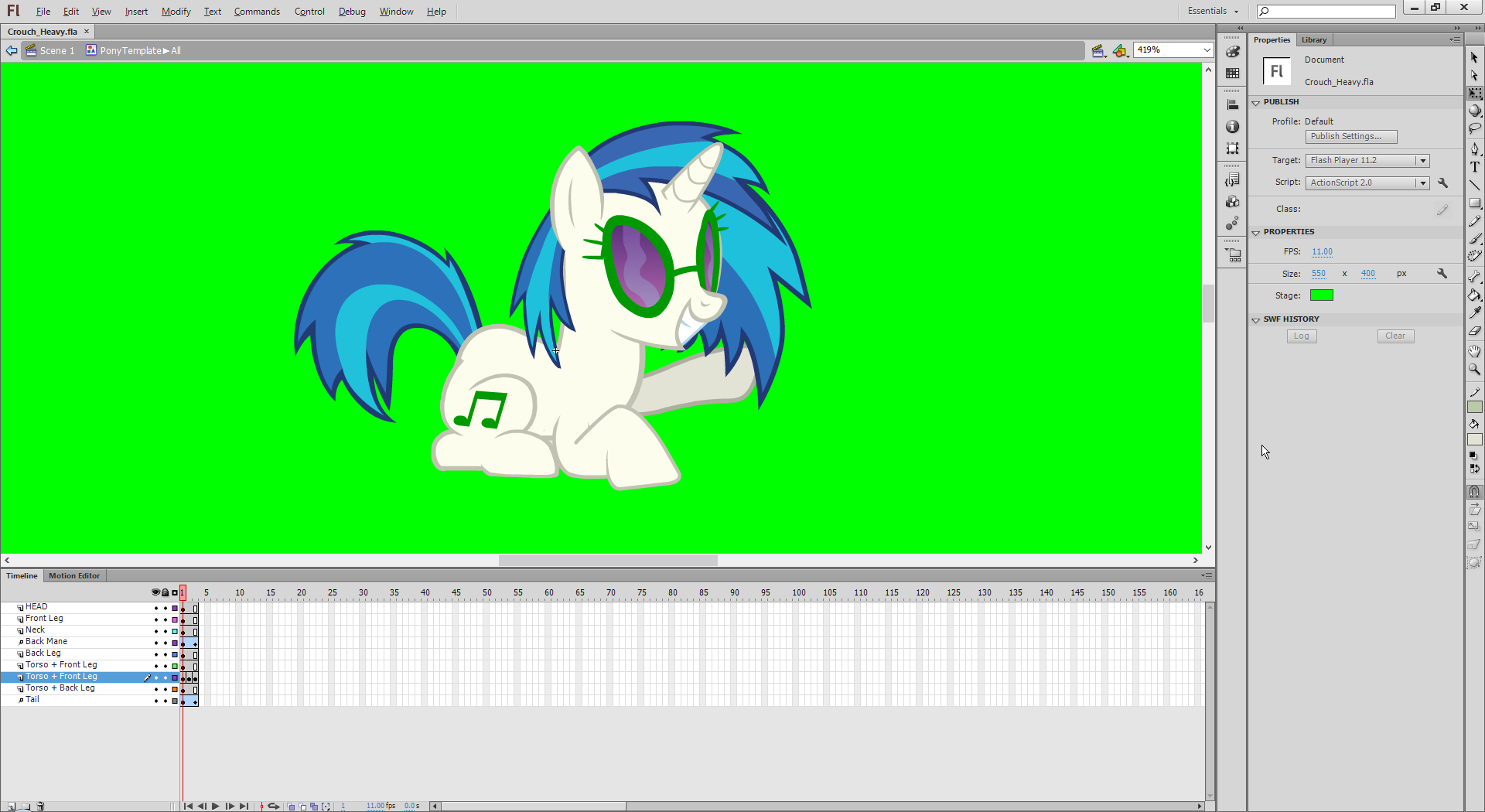Screen dimensions: 1485x812
Task: Toggle visibility of the HEAD layer
Action: click(155, 608)
